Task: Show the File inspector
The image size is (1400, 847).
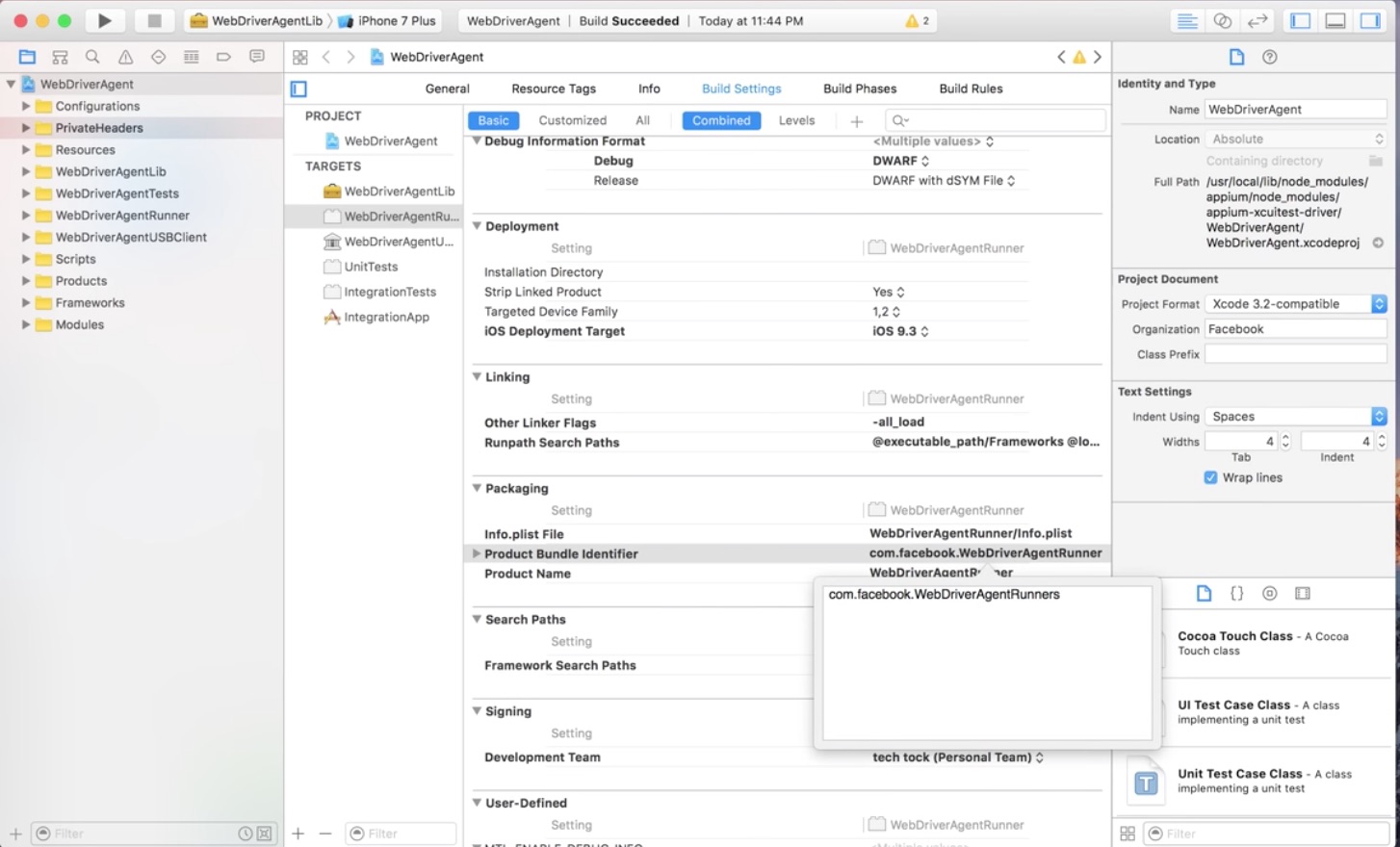Action: pos(1236,57)
